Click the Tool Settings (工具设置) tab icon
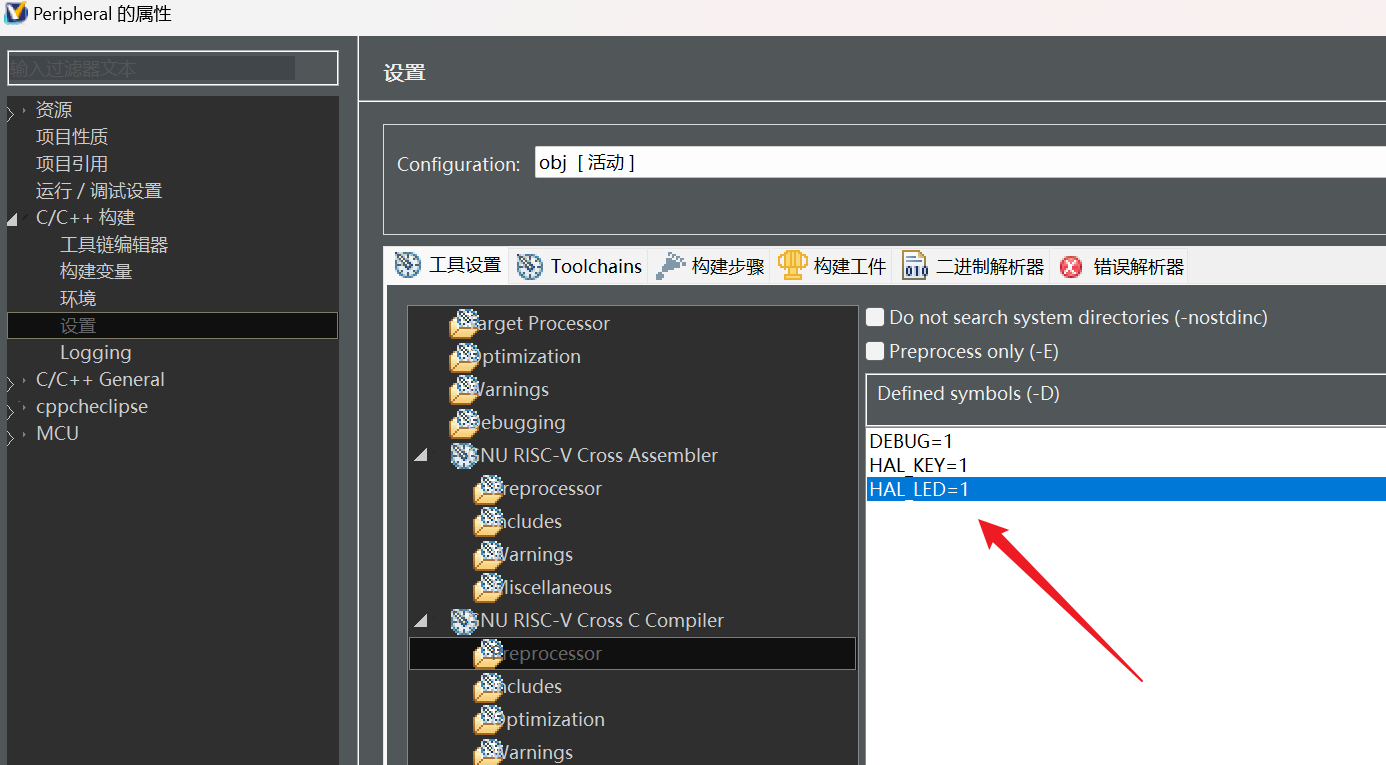Screen dimensions: 1386x765 click(x=408, y=265)
